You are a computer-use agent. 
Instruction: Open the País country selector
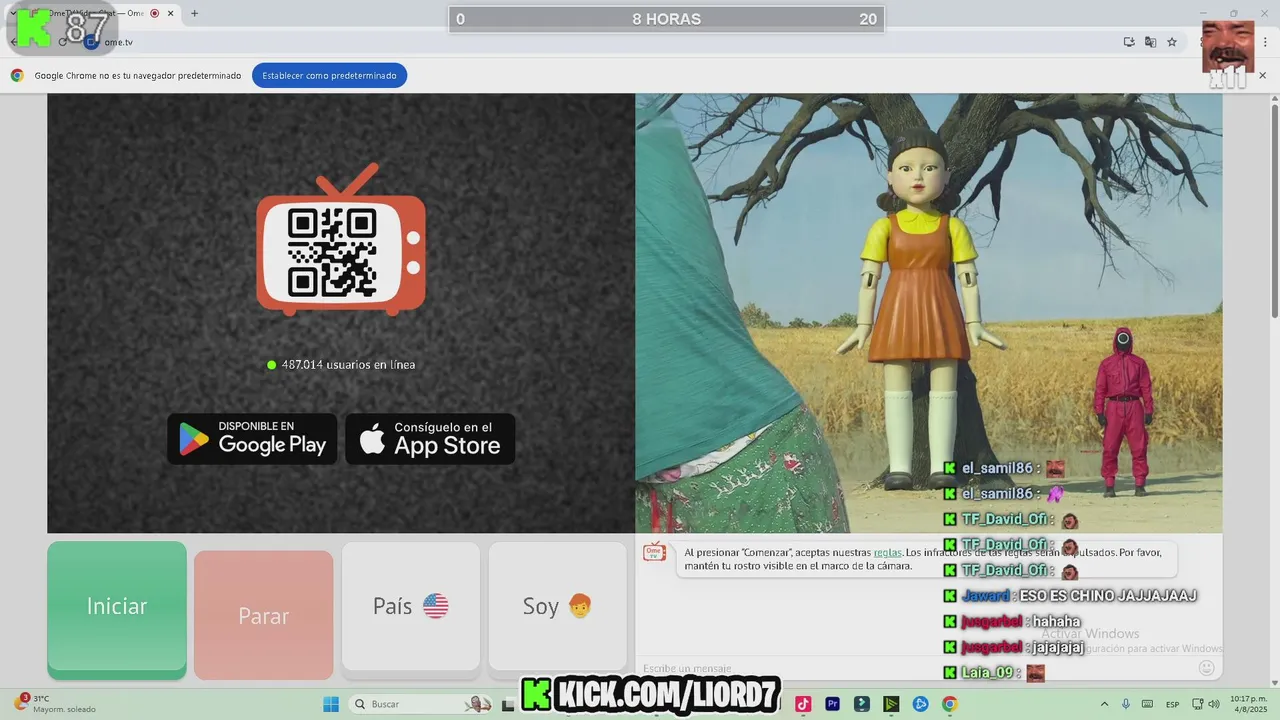[x=411, y=606]
